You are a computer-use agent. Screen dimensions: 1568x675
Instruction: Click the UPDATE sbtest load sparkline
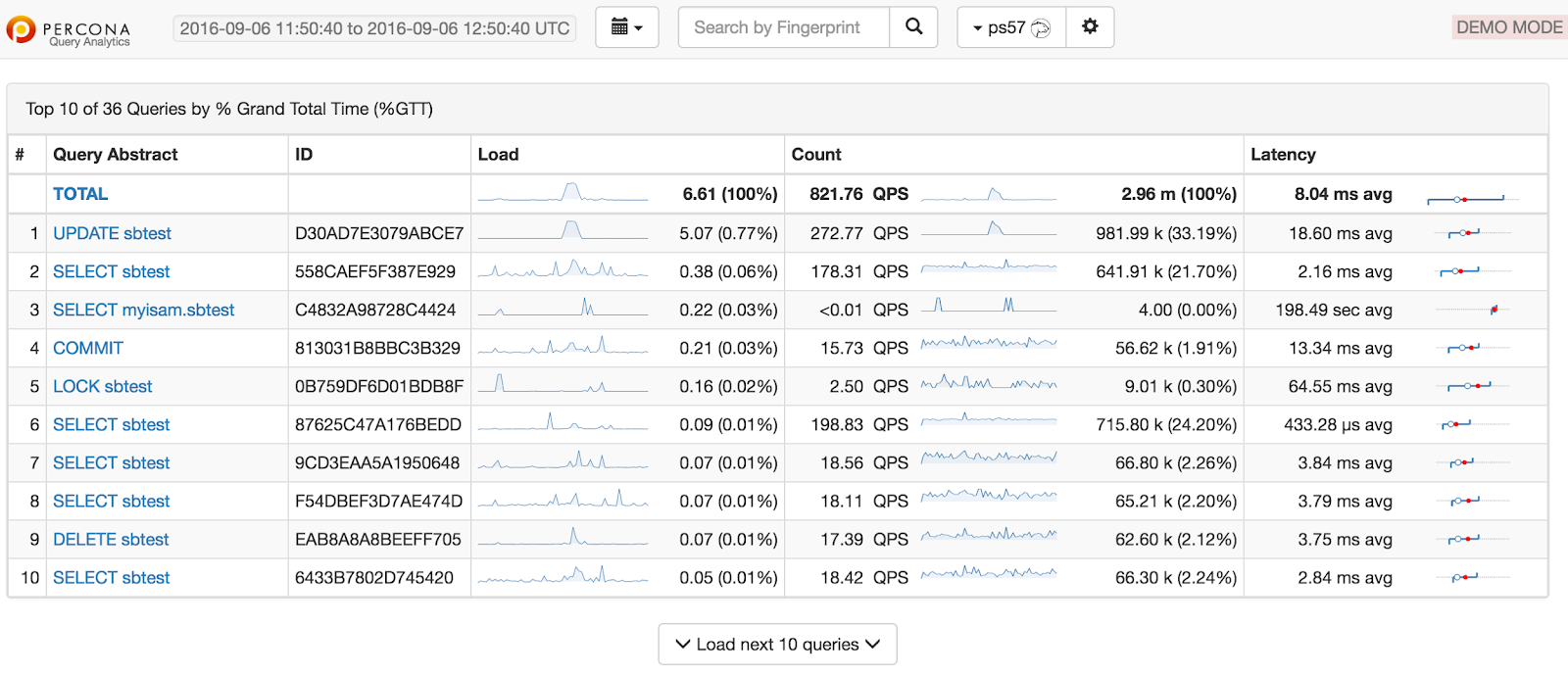[x=563, y=231]
